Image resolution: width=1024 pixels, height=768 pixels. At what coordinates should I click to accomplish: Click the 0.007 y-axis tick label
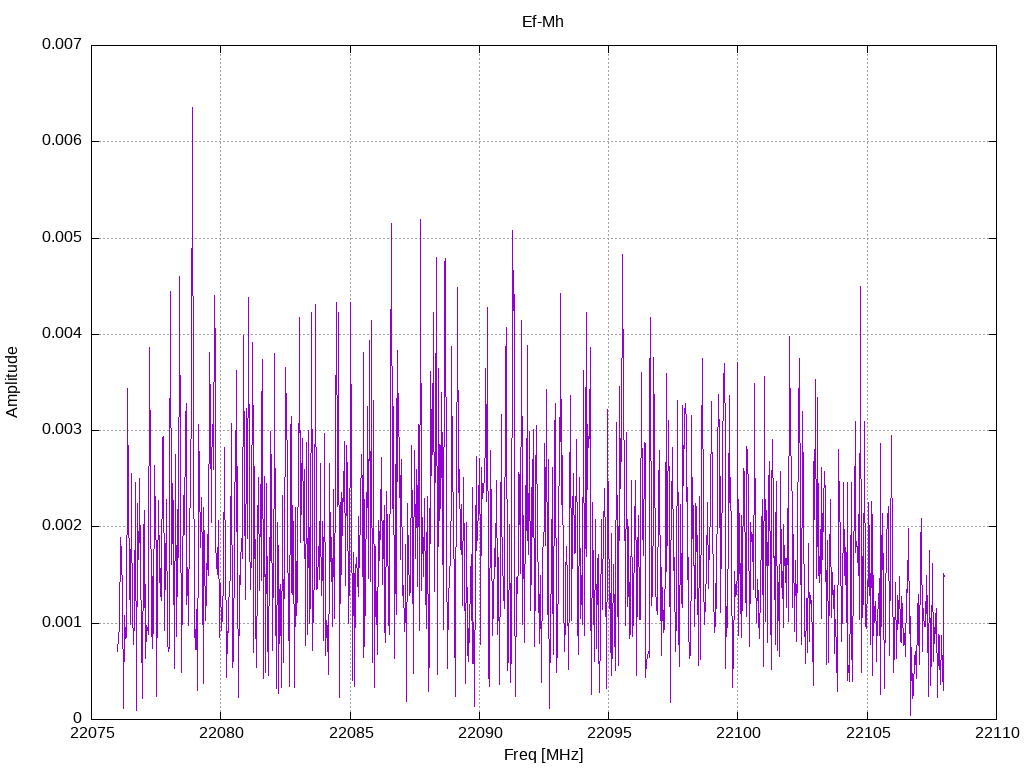61,45
